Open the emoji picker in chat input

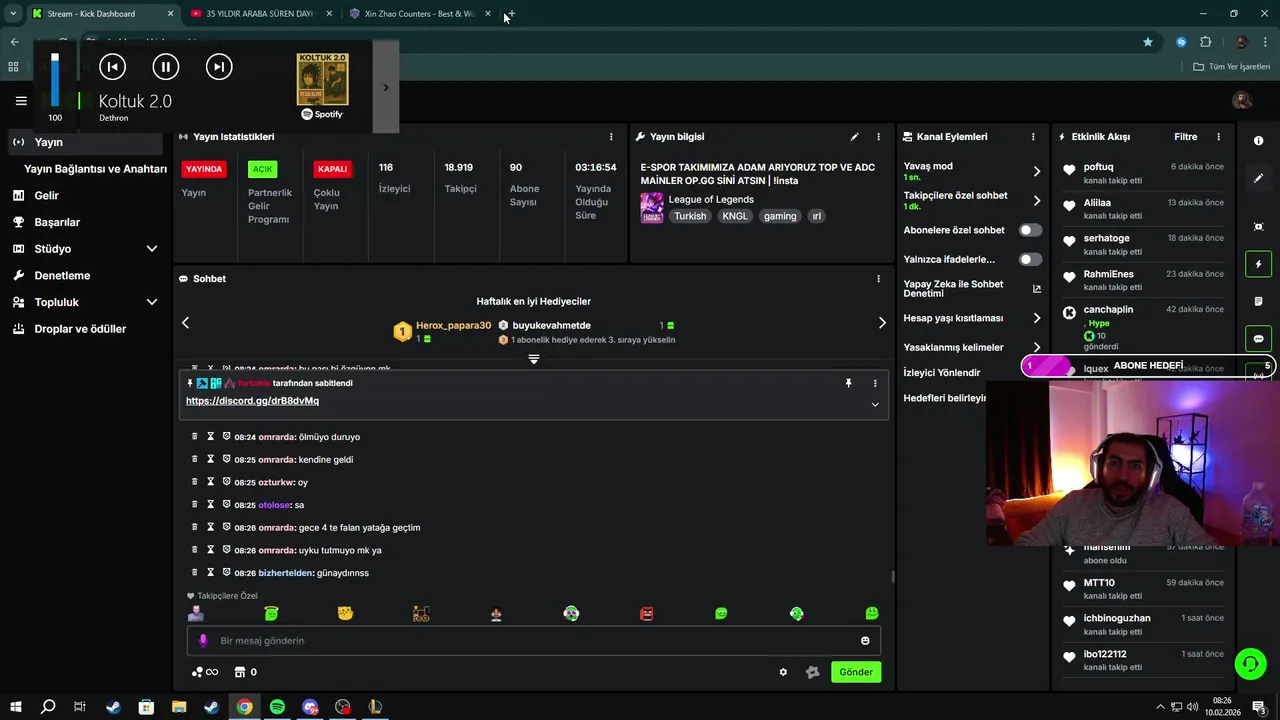[x=865, y=641]
